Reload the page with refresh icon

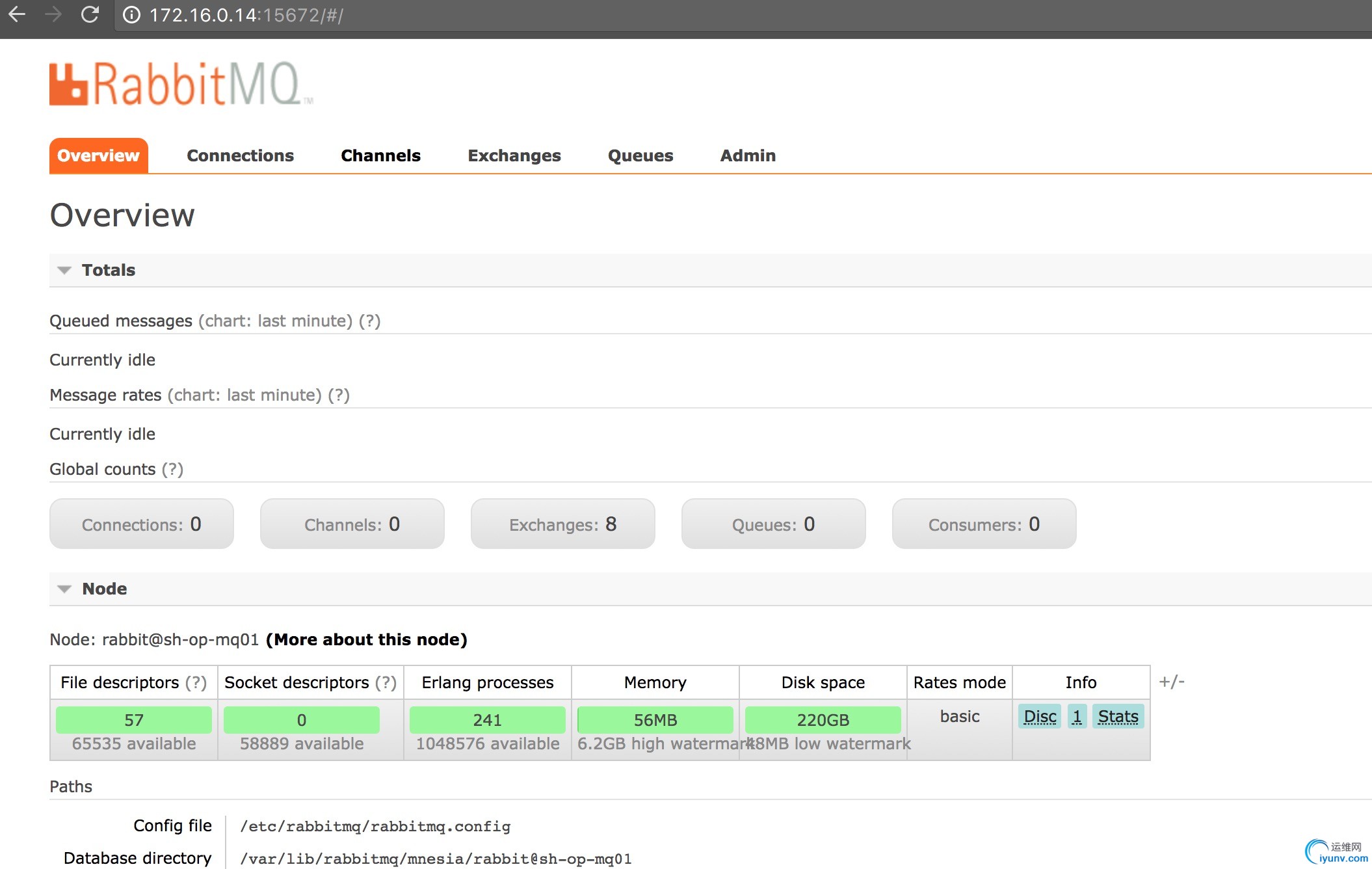90,14
